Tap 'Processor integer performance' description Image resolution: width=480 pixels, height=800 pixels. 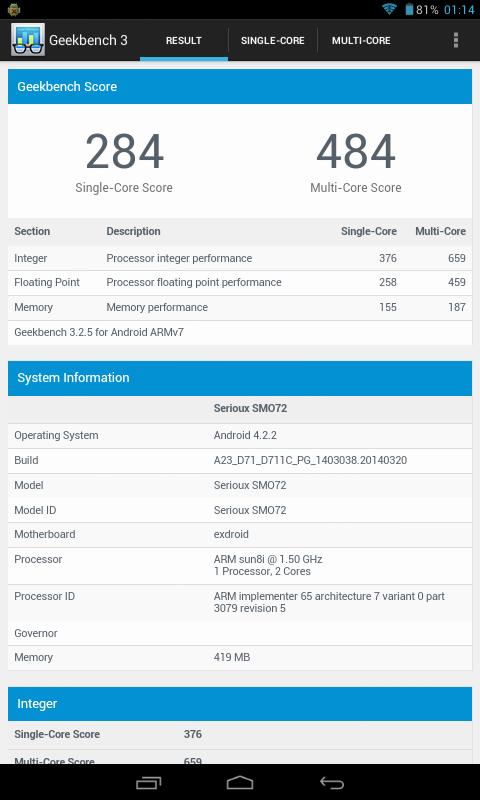pos(179,258)
